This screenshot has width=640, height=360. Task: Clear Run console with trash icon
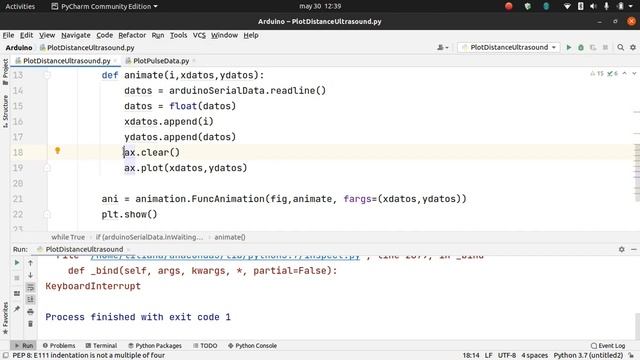tap(30, 324)
